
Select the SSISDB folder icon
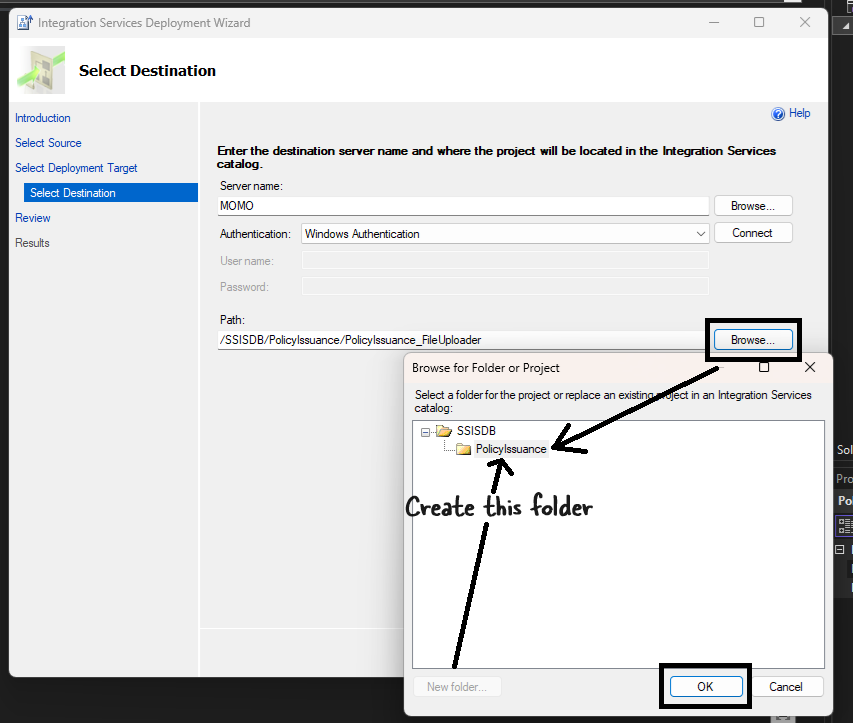coord(444,431)
